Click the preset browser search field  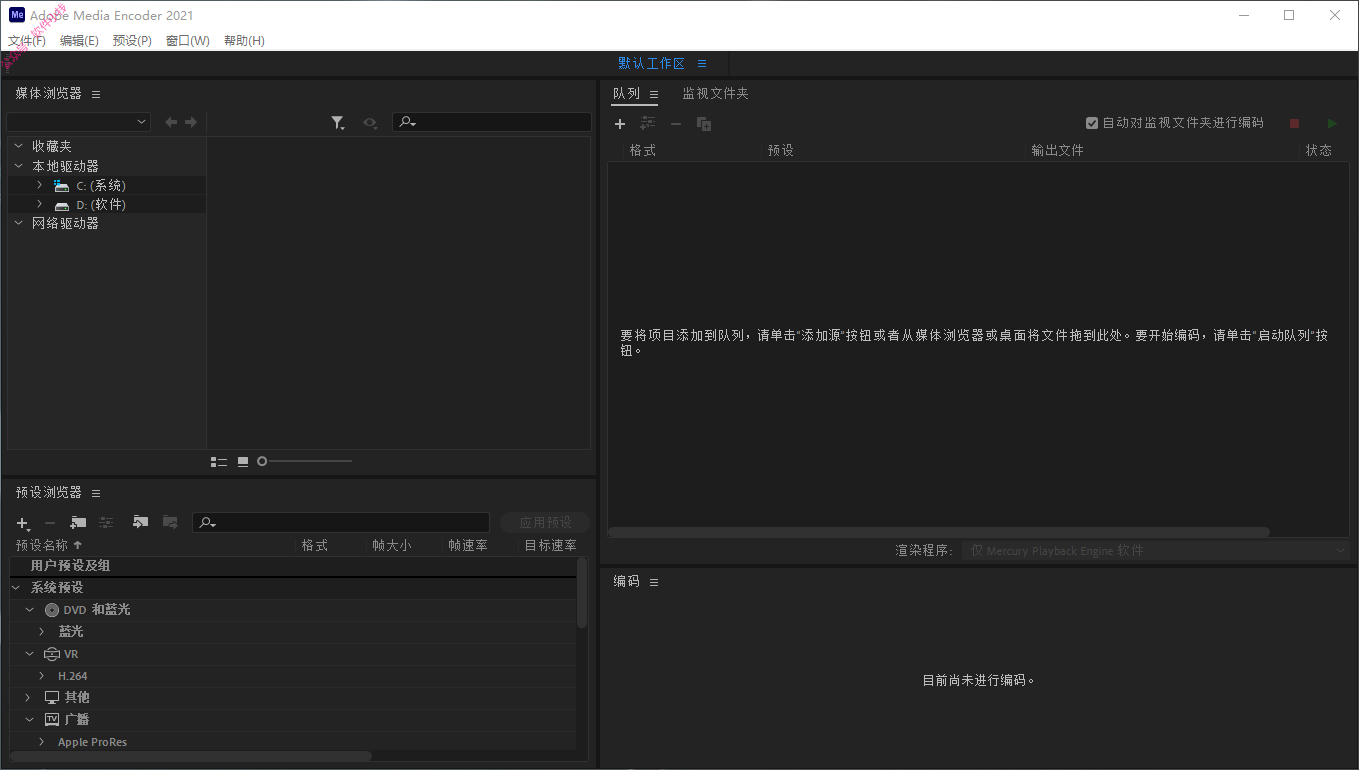click(341, 523)
